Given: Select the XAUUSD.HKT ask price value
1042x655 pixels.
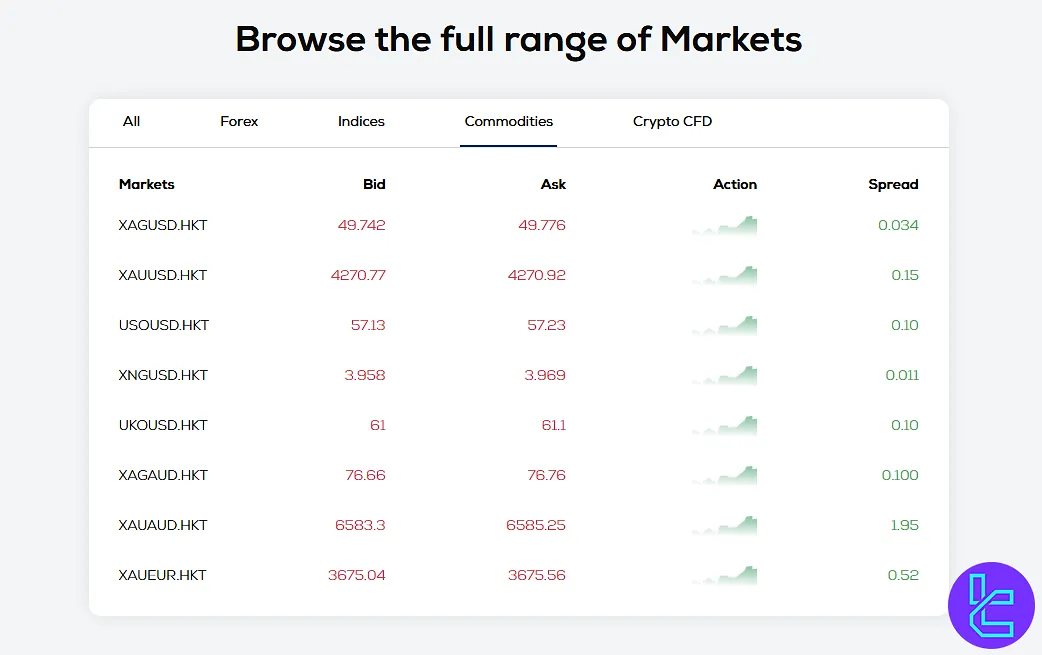Looking at the screenshot, I should [541, 275].
